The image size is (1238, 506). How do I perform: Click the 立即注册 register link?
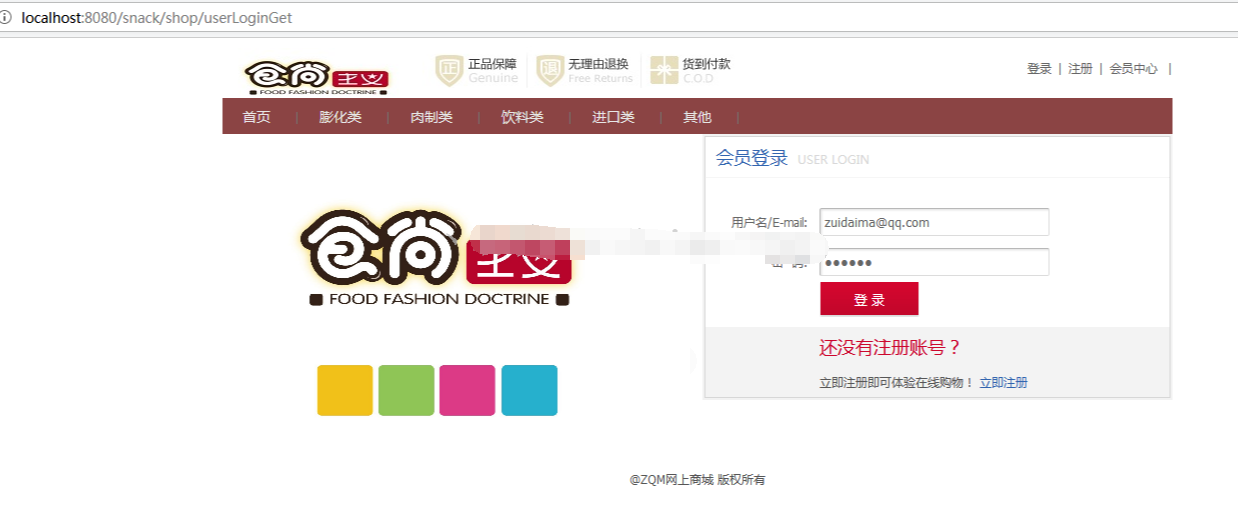tap(1003, 383)
